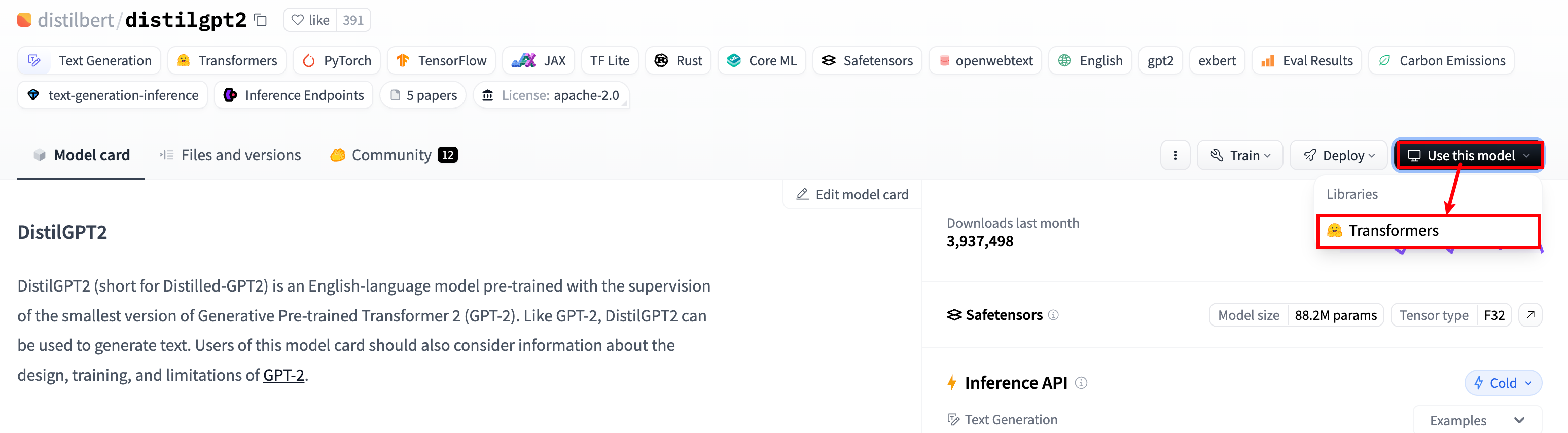Open the Safetensors expand arrow icon

1530,315
